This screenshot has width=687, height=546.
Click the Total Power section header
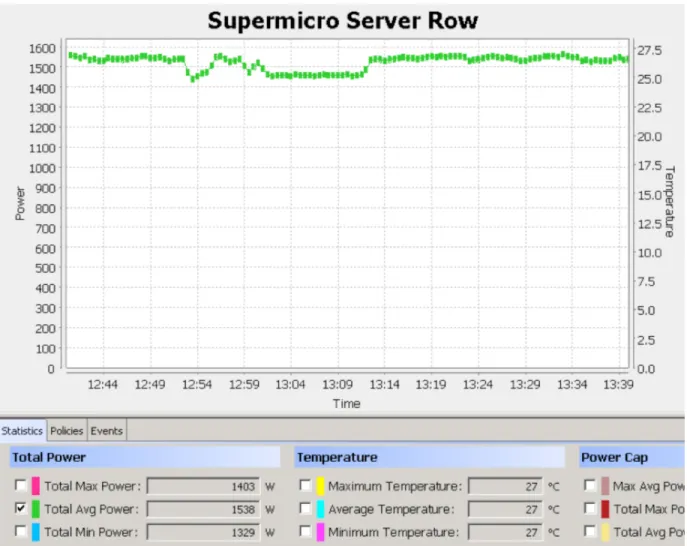click(x=145, y=457)
